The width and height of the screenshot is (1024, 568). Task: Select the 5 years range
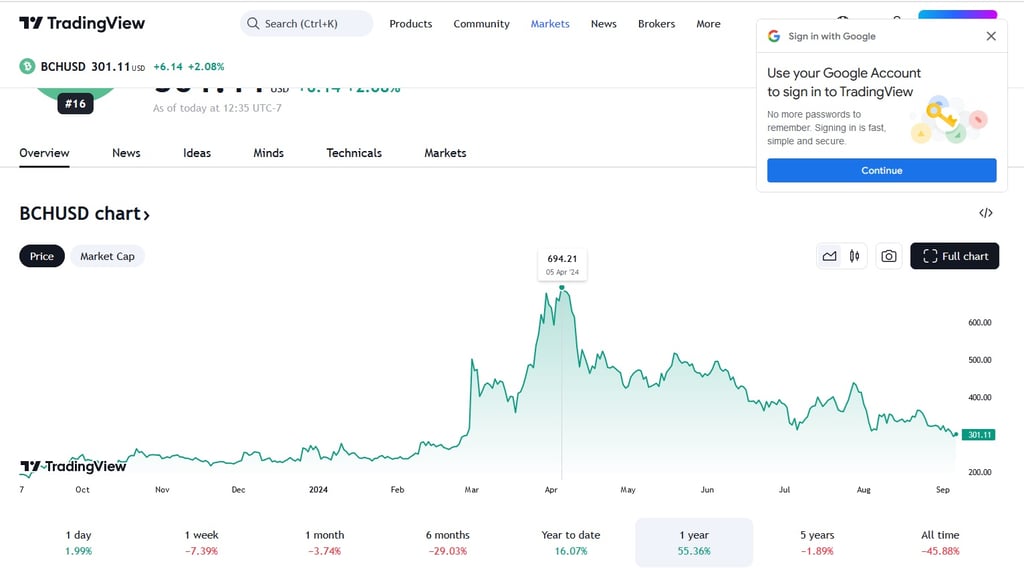pos(817,543)
